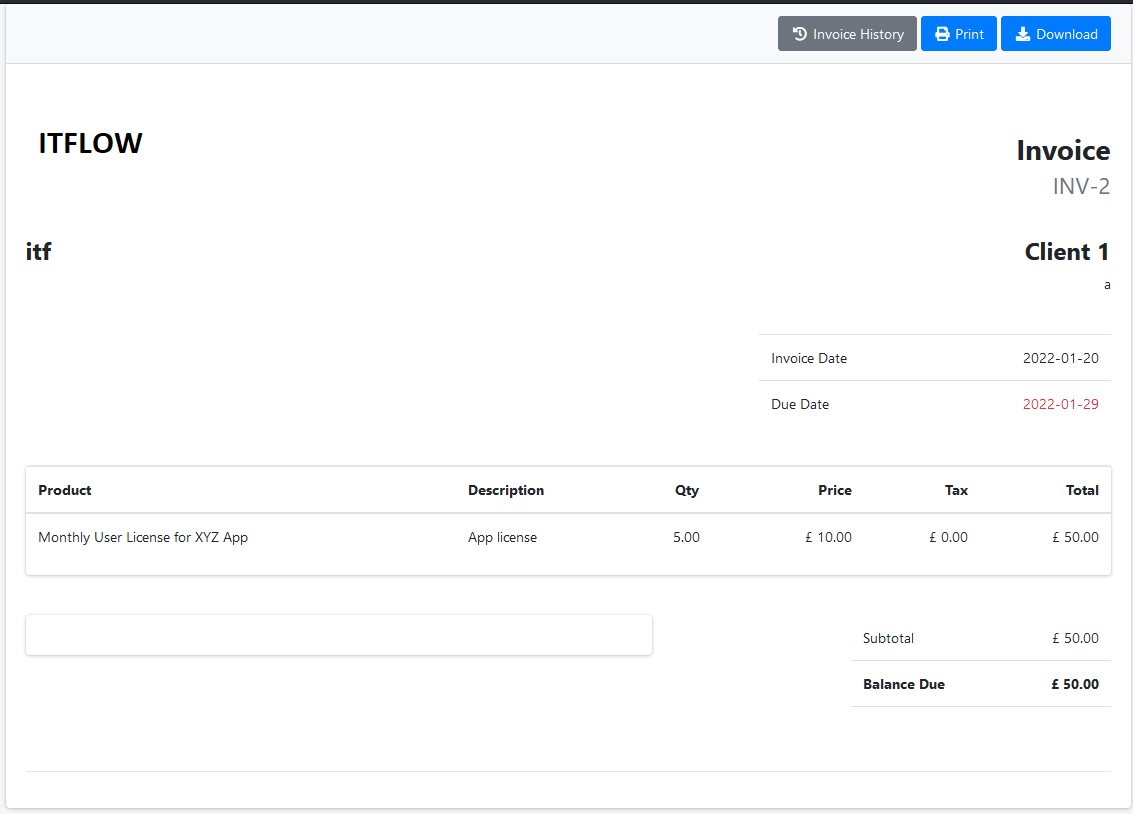Click the line item total £ 50.00

point(1075,537)
